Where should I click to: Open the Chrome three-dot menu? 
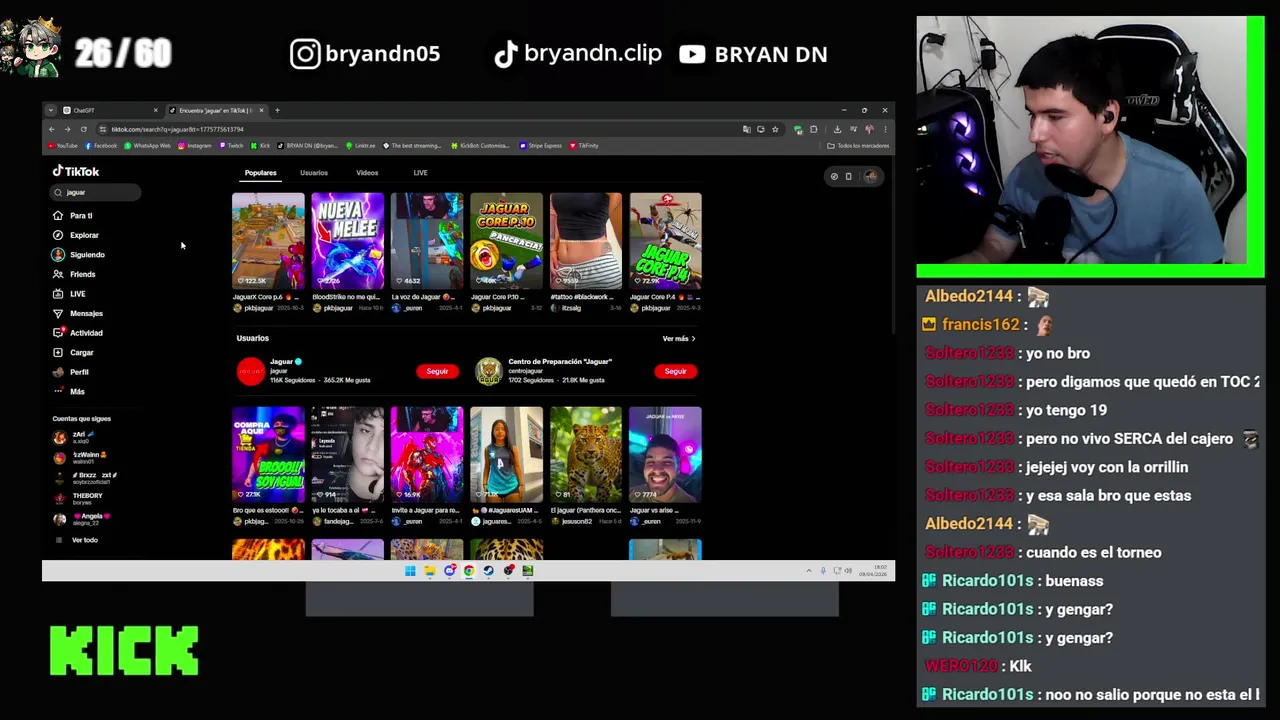click(884, 129)
